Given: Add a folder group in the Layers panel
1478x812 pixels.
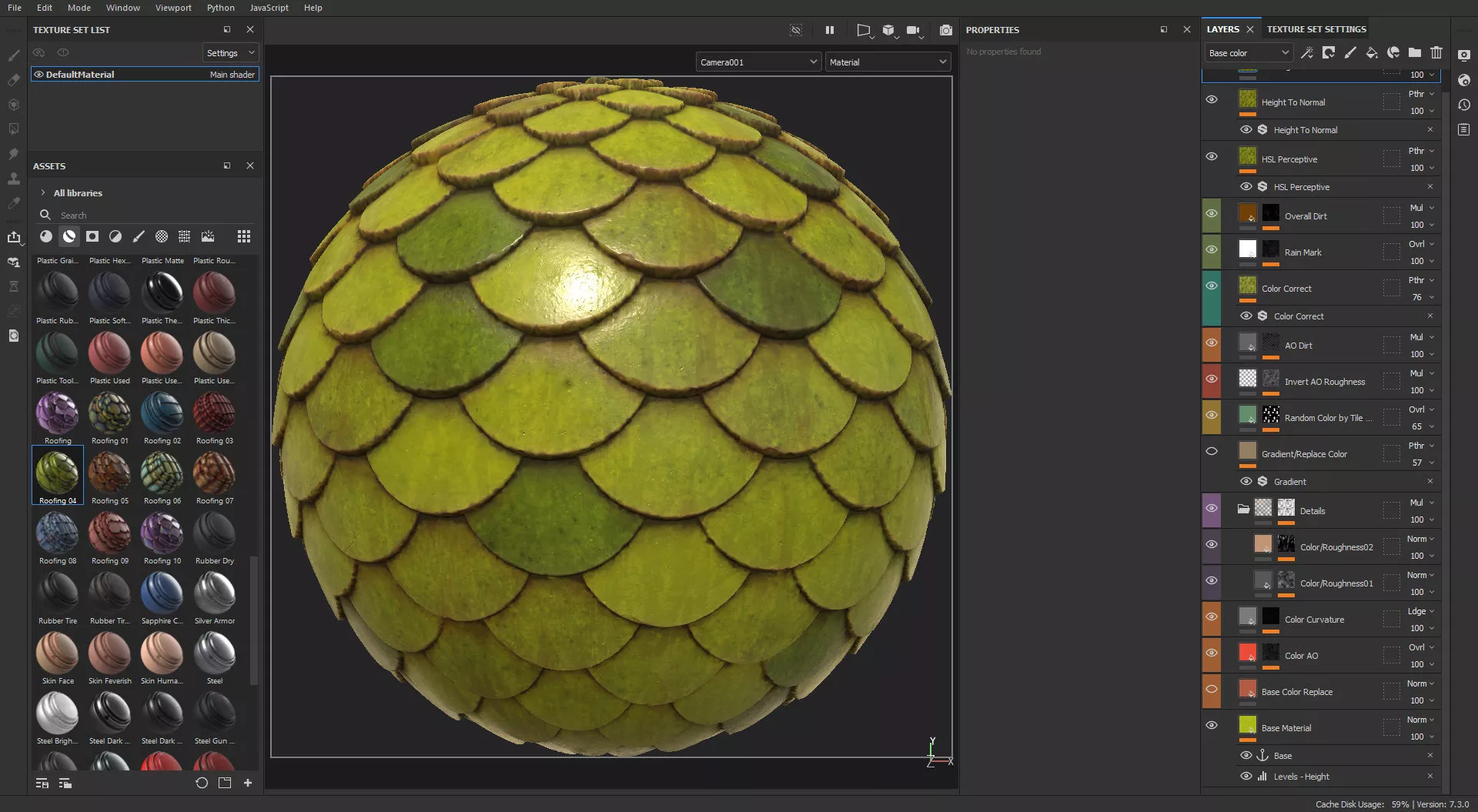Looking at the screenshot, I should point(1414,52).
